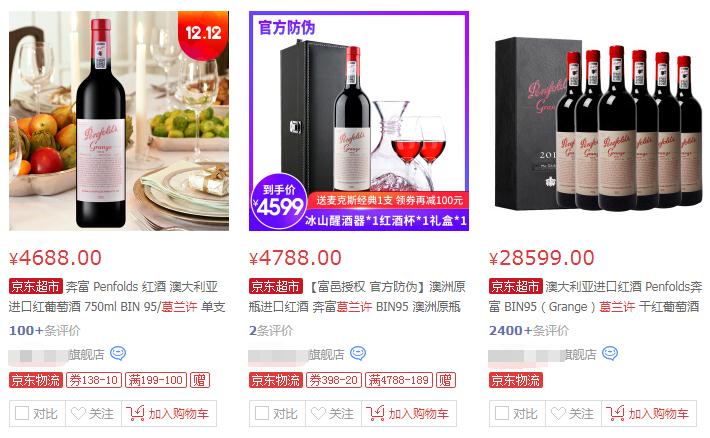Click chat icon beside first store name

pyautogui.click(x=118, y=353)
